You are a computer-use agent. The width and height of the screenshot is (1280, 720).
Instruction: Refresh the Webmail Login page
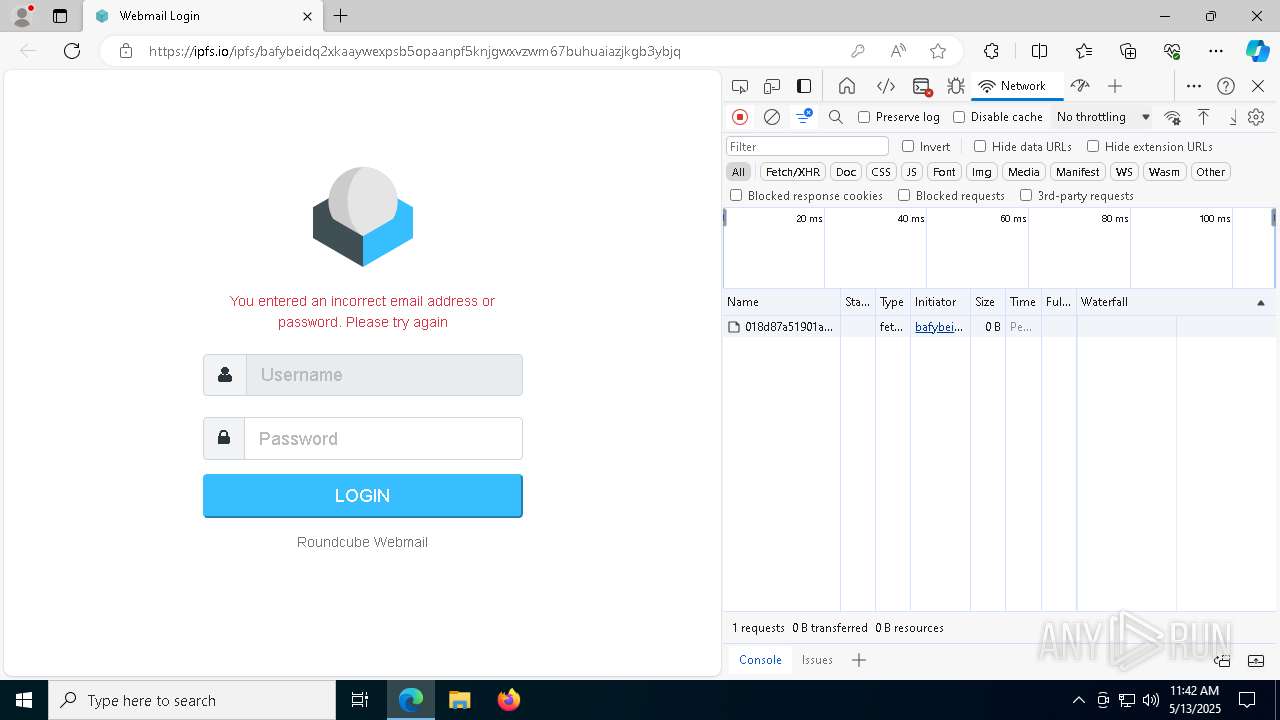coord(72,51)
